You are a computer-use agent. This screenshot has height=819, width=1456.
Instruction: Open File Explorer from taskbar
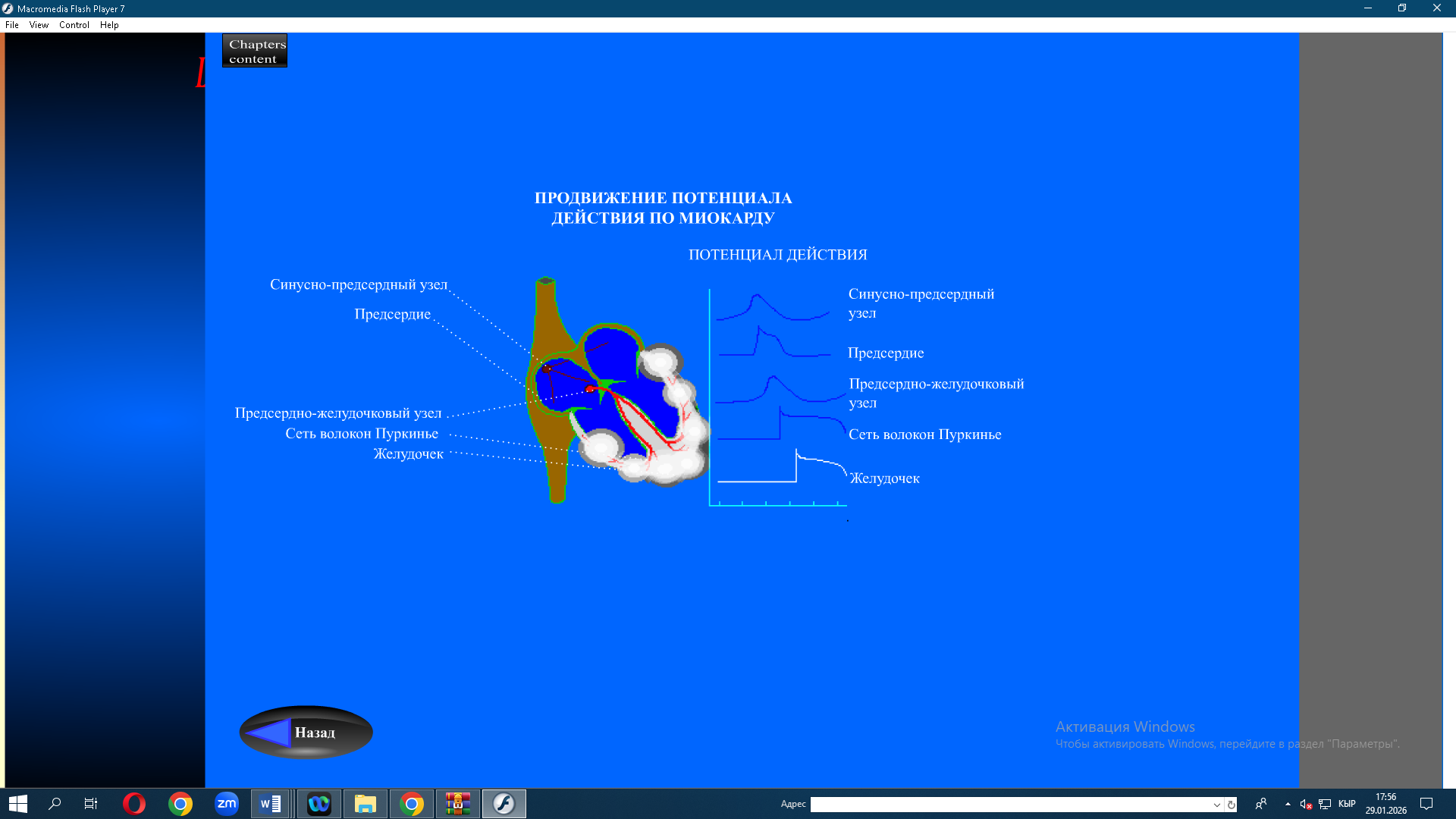click(366, 804)
